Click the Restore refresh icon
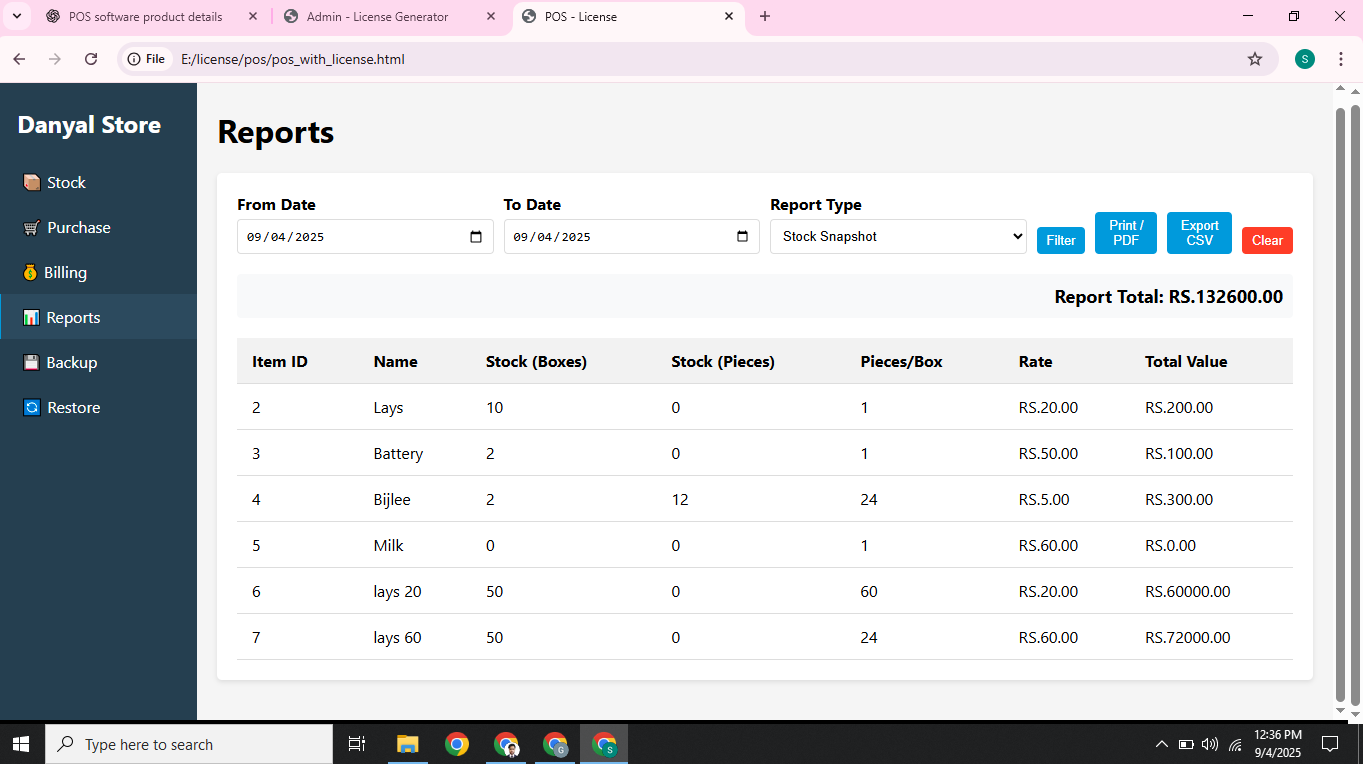 point(32,408)
